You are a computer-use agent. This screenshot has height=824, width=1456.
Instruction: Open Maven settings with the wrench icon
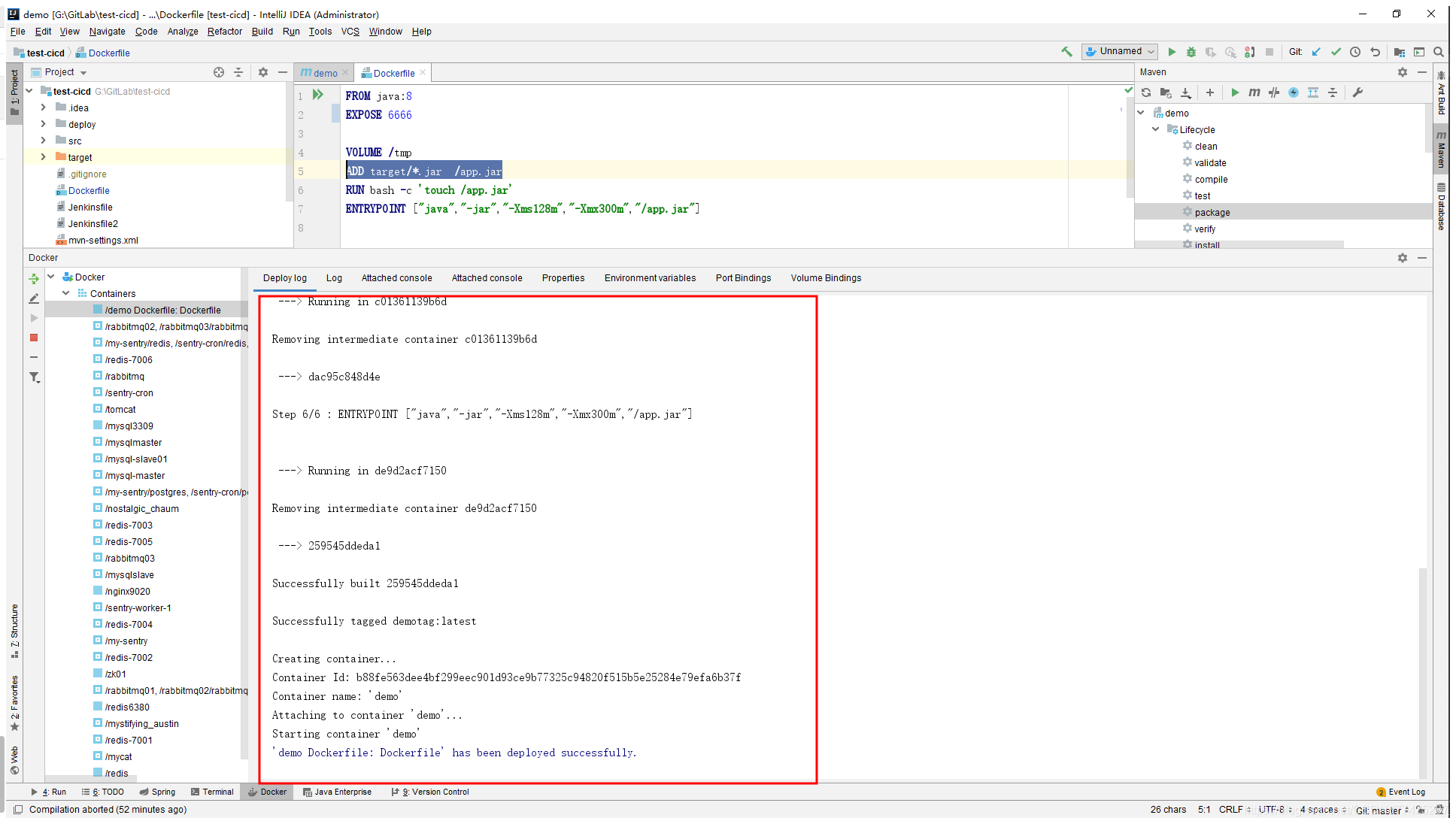(x=1357, y=92)
